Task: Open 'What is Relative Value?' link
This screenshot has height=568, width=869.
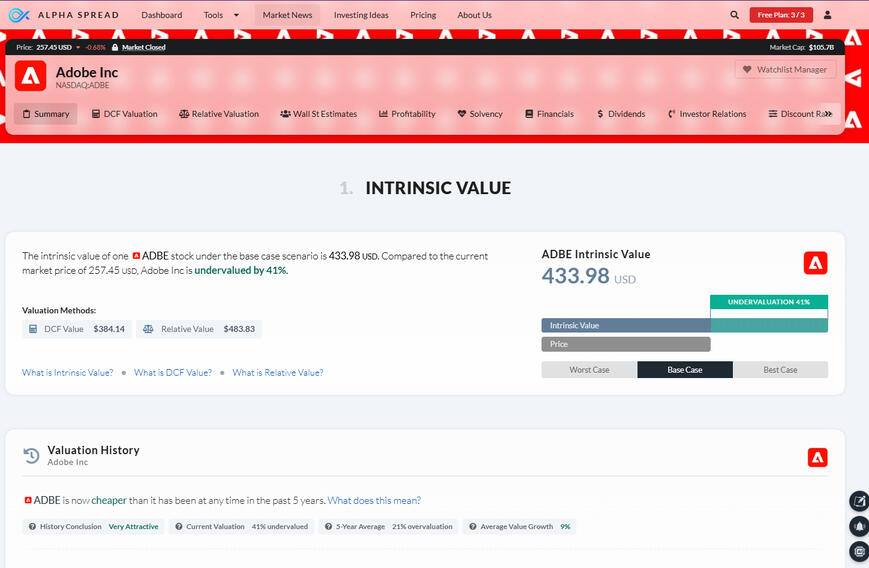Action: click(278, 373)
